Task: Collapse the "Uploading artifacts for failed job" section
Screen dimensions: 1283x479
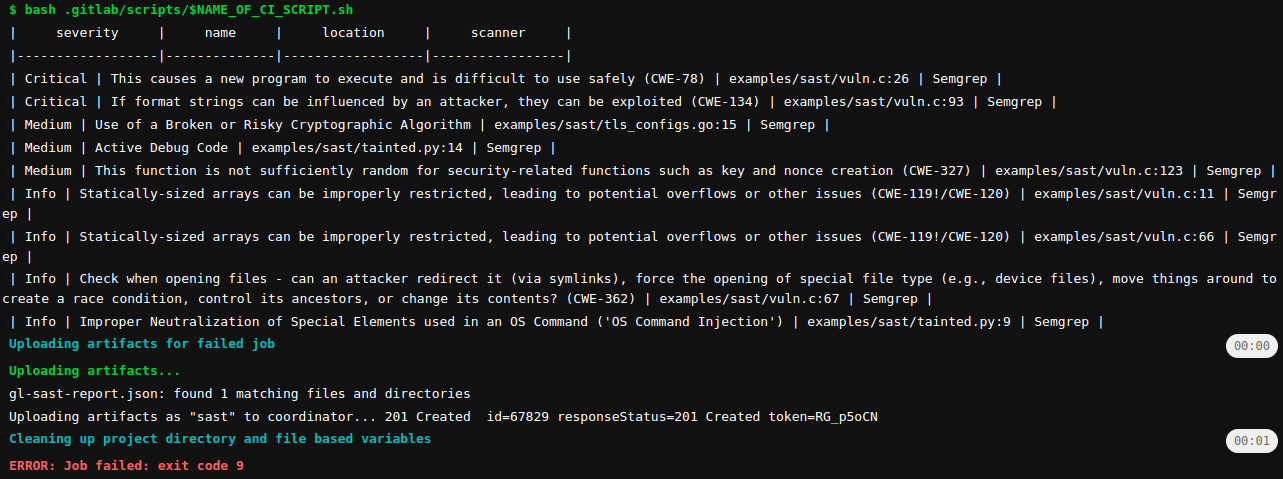Action: 142,345
